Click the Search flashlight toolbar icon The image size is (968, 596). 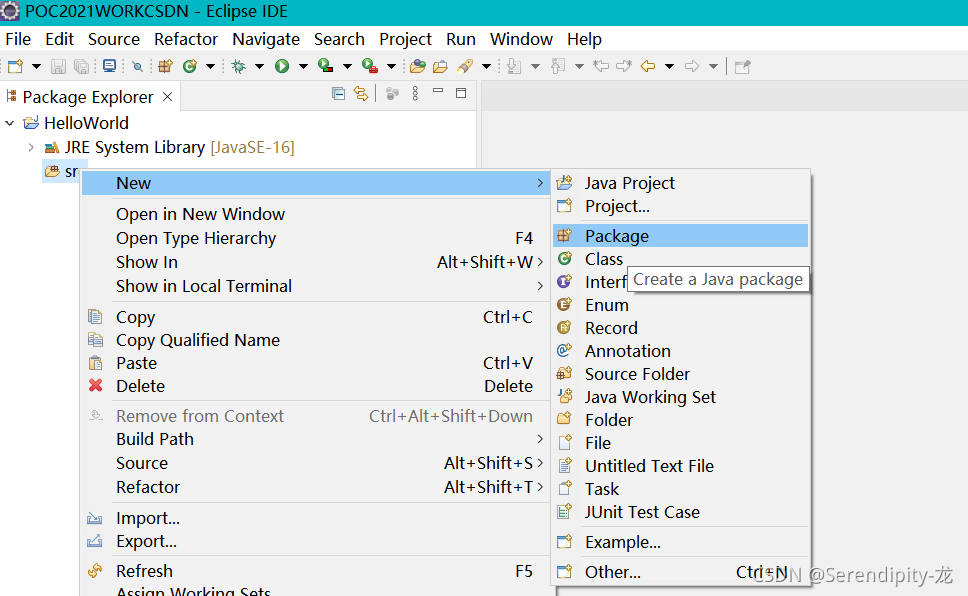click(x=465, y=66)
